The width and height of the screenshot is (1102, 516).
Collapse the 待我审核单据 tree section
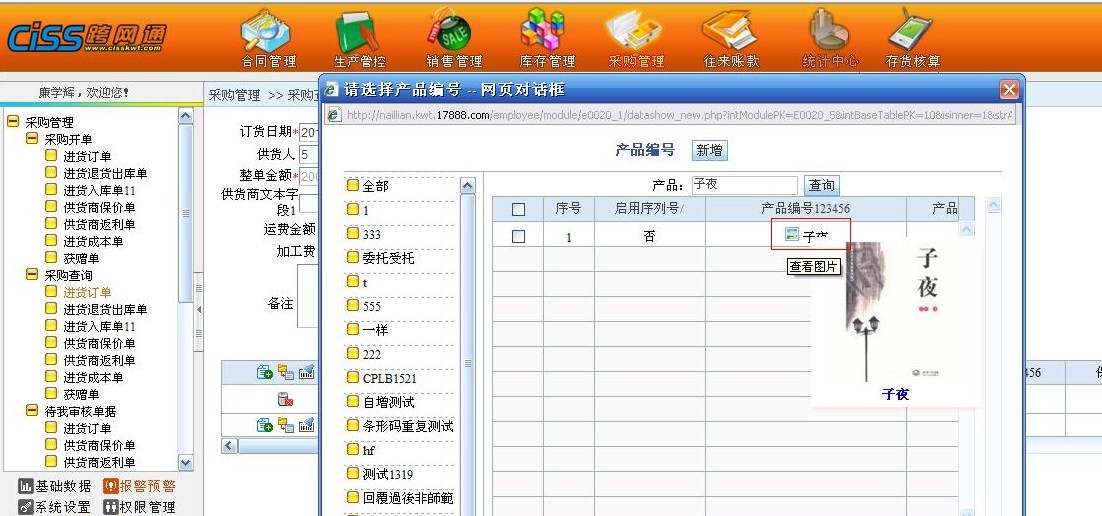(x=32, y=411)
